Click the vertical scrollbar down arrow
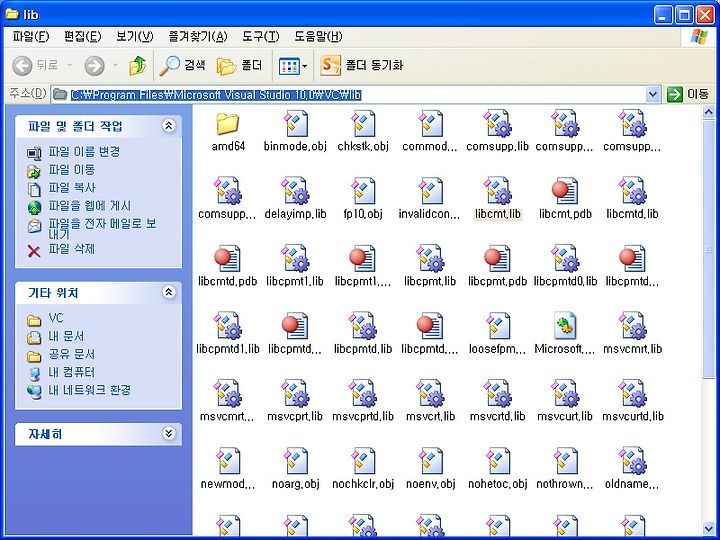 pyautogui.click(x=709, y=528)
